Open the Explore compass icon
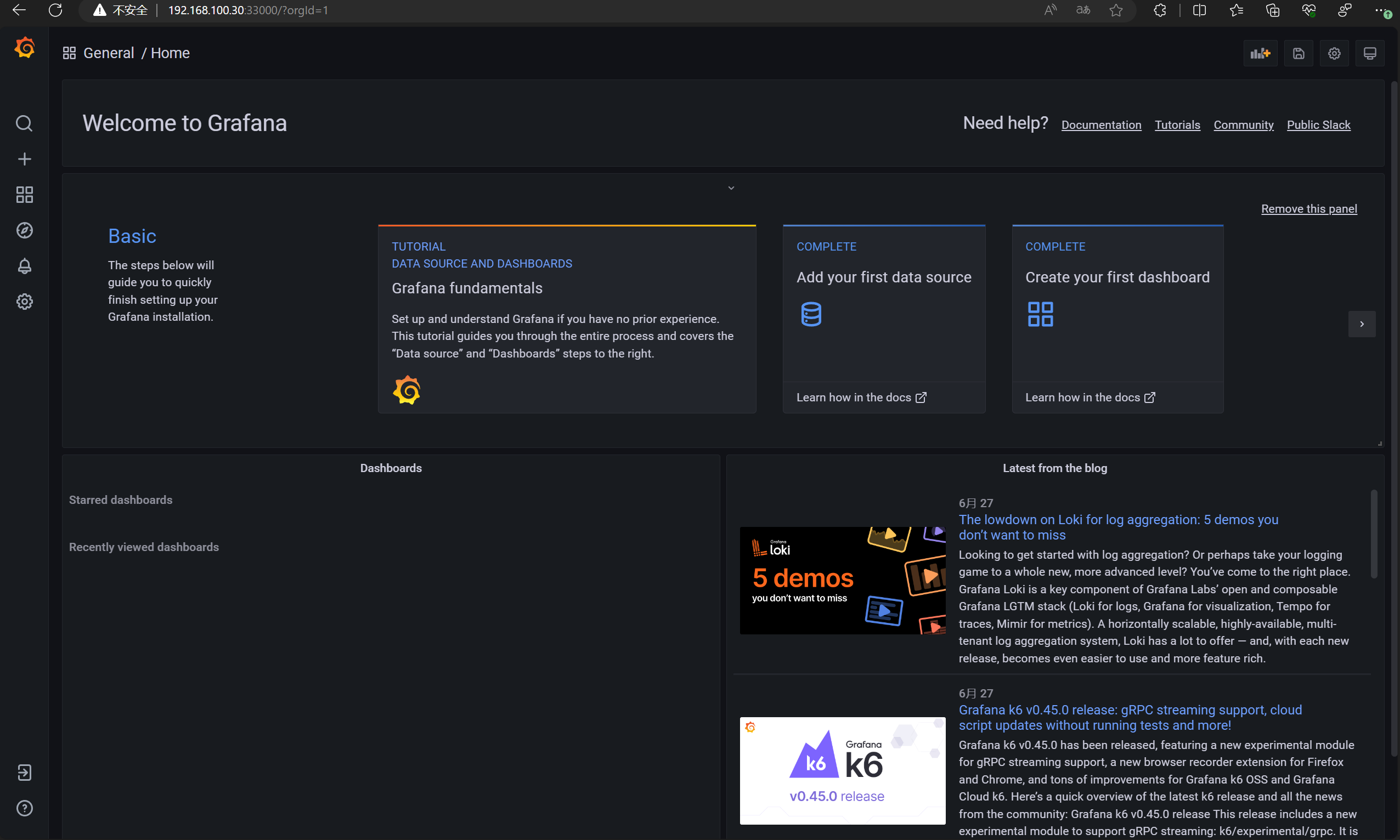The width and height of the screenshot is (1400, 840). coord(24,230)
